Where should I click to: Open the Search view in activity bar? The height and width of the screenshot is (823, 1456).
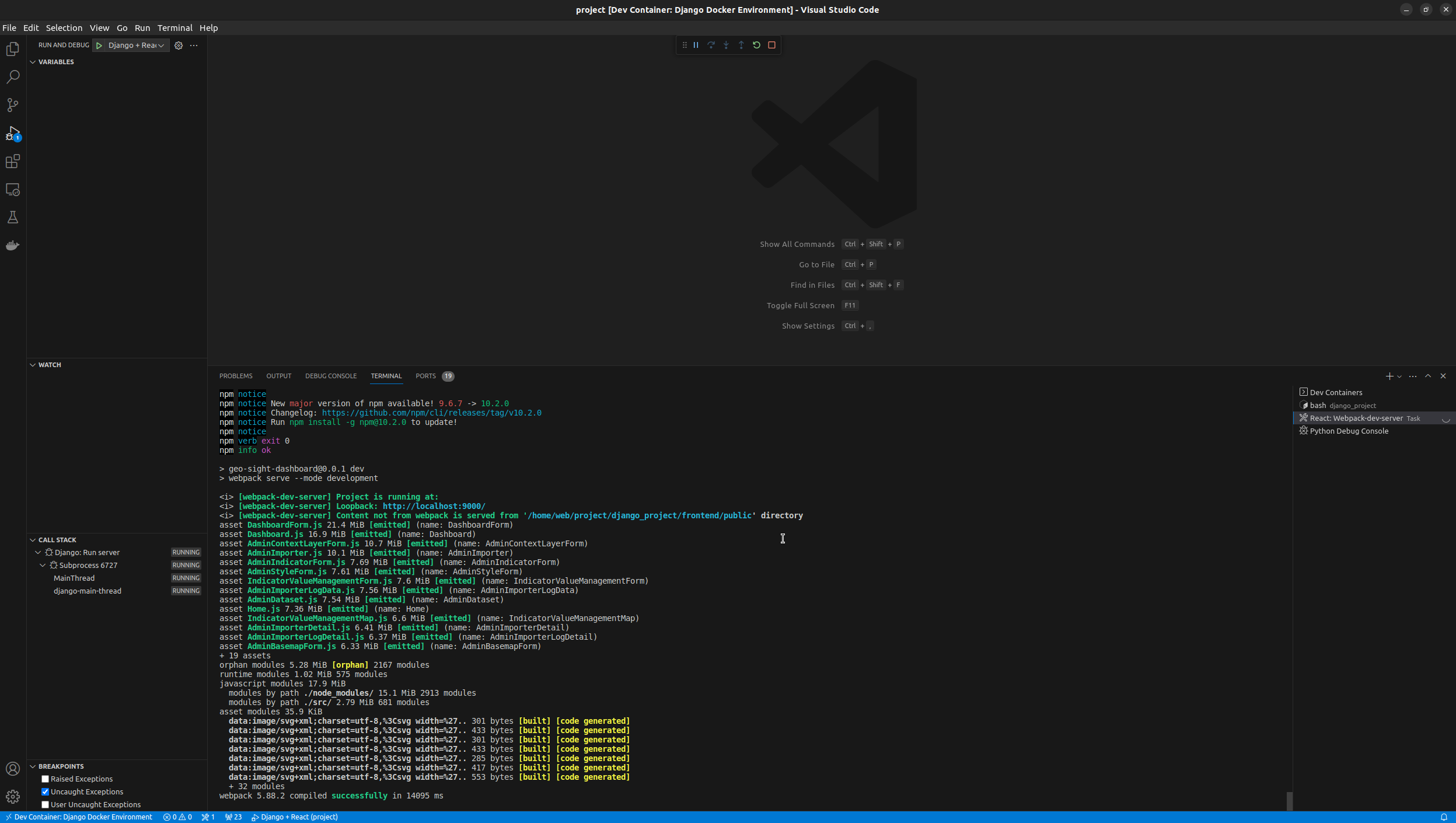(13, 77)
